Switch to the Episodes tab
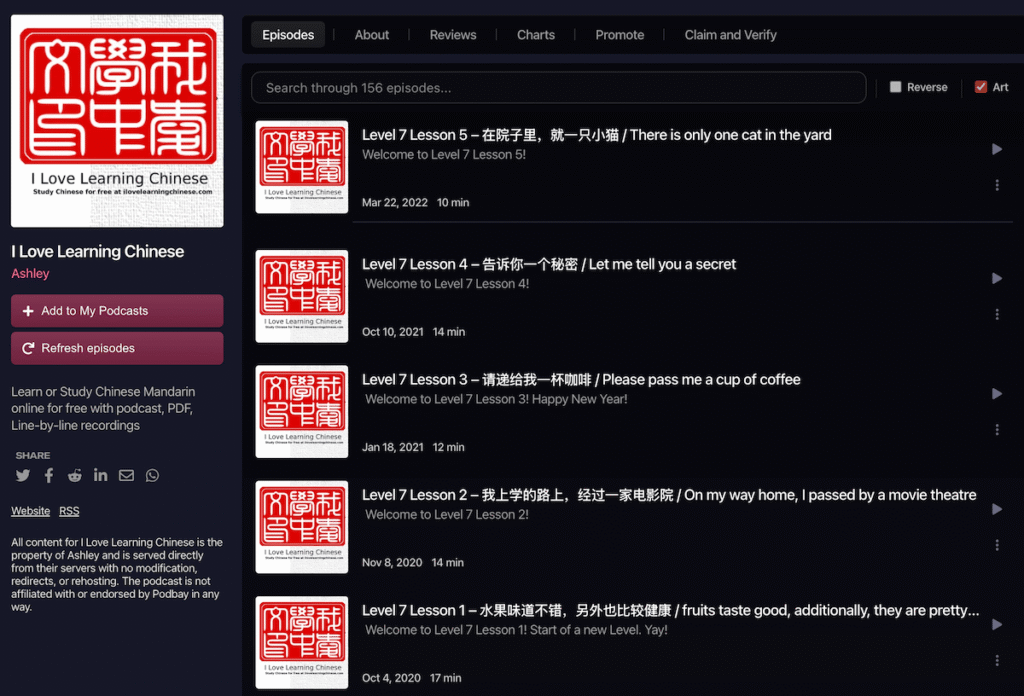The height and width of the screenshot is (696, 1024). (288, 35)
